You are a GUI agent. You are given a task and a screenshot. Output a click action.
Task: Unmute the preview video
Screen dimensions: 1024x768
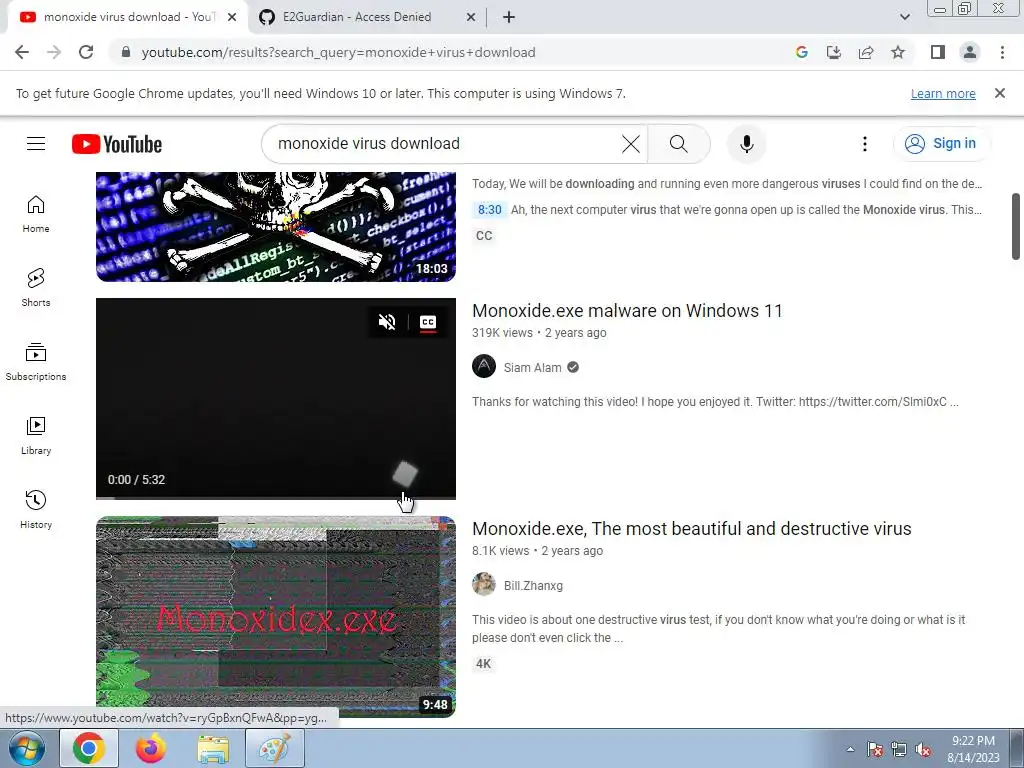[x=387, y=322]
